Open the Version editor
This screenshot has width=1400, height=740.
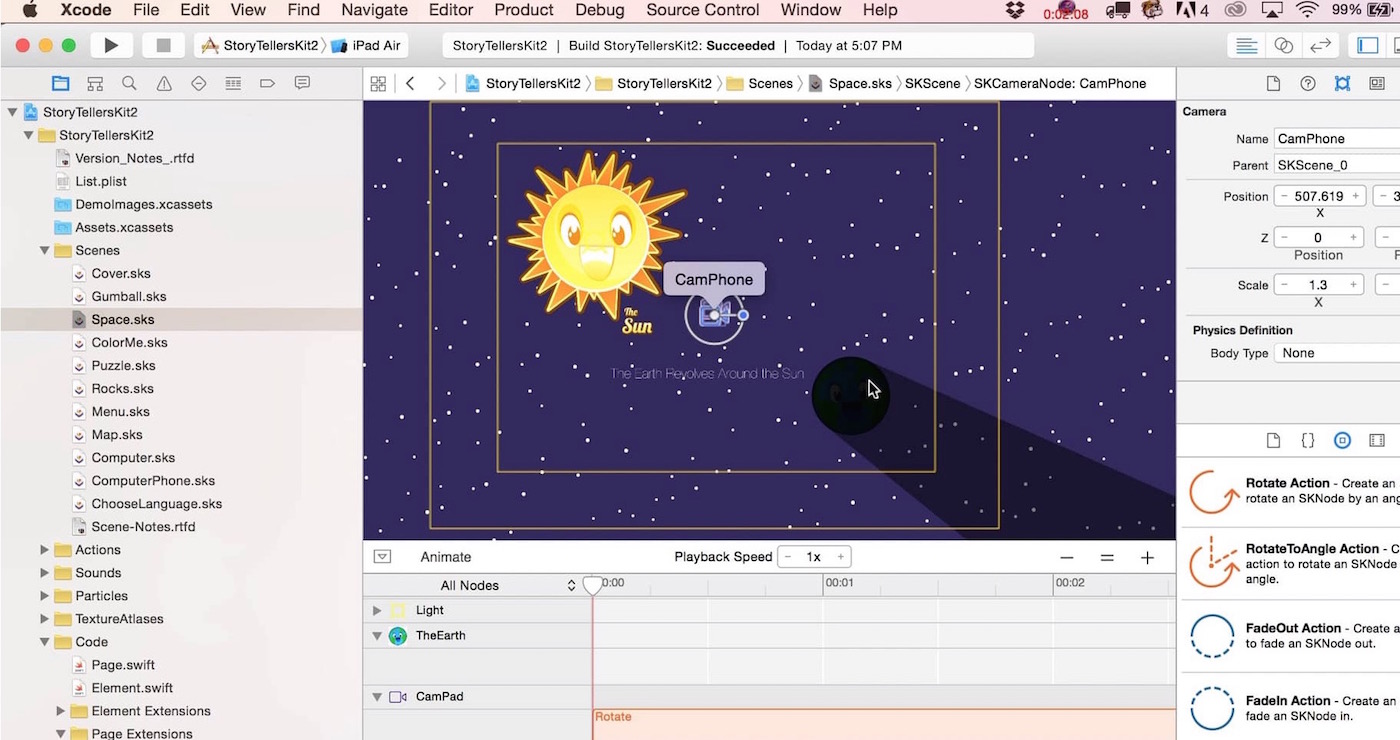tap(1320, 46)
